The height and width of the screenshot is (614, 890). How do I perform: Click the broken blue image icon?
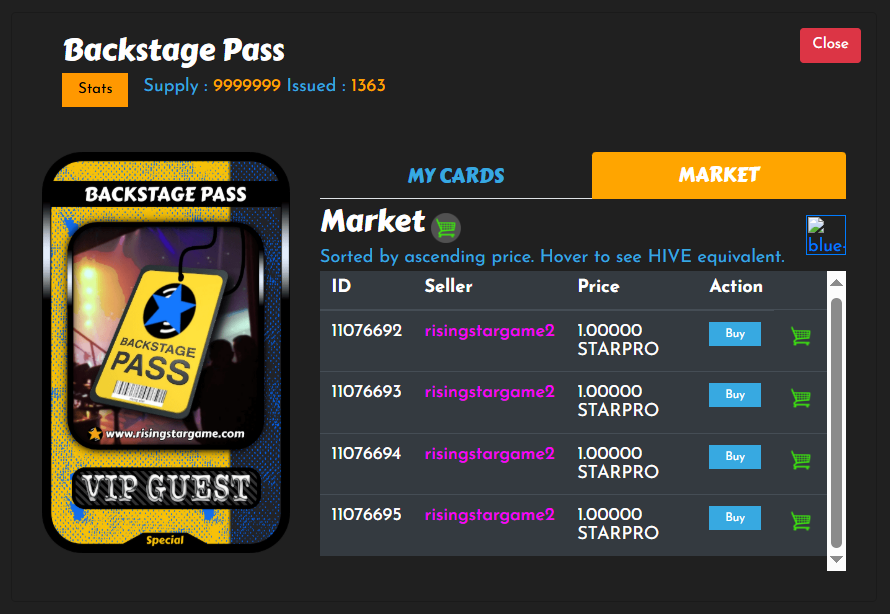pyautogui.click(x=826, y=235)
